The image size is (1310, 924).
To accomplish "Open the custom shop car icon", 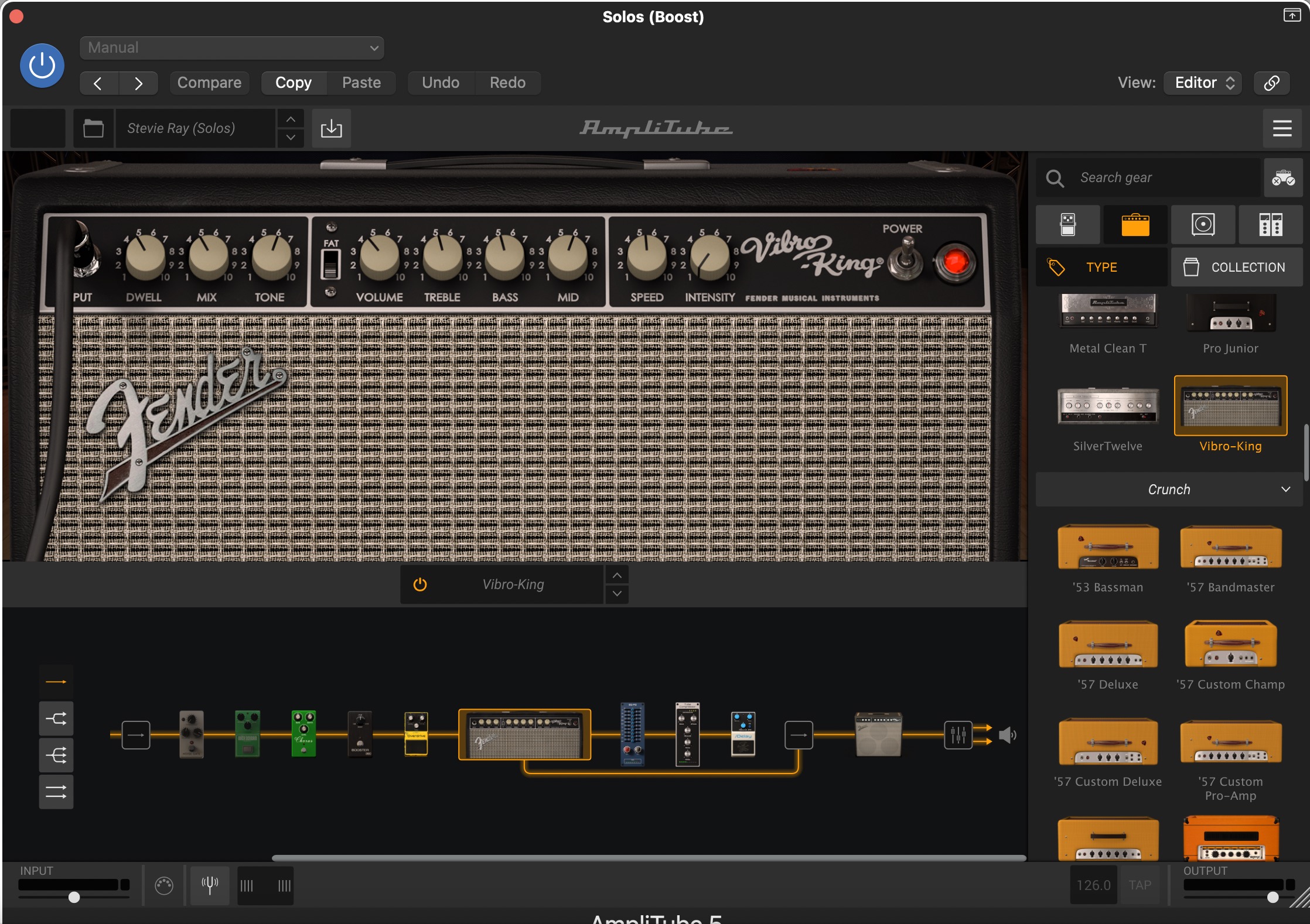I will [1283, 177].
